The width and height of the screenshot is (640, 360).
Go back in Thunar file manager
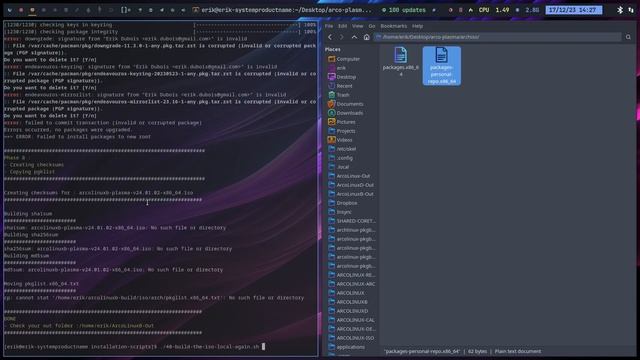tap(330, 37)
